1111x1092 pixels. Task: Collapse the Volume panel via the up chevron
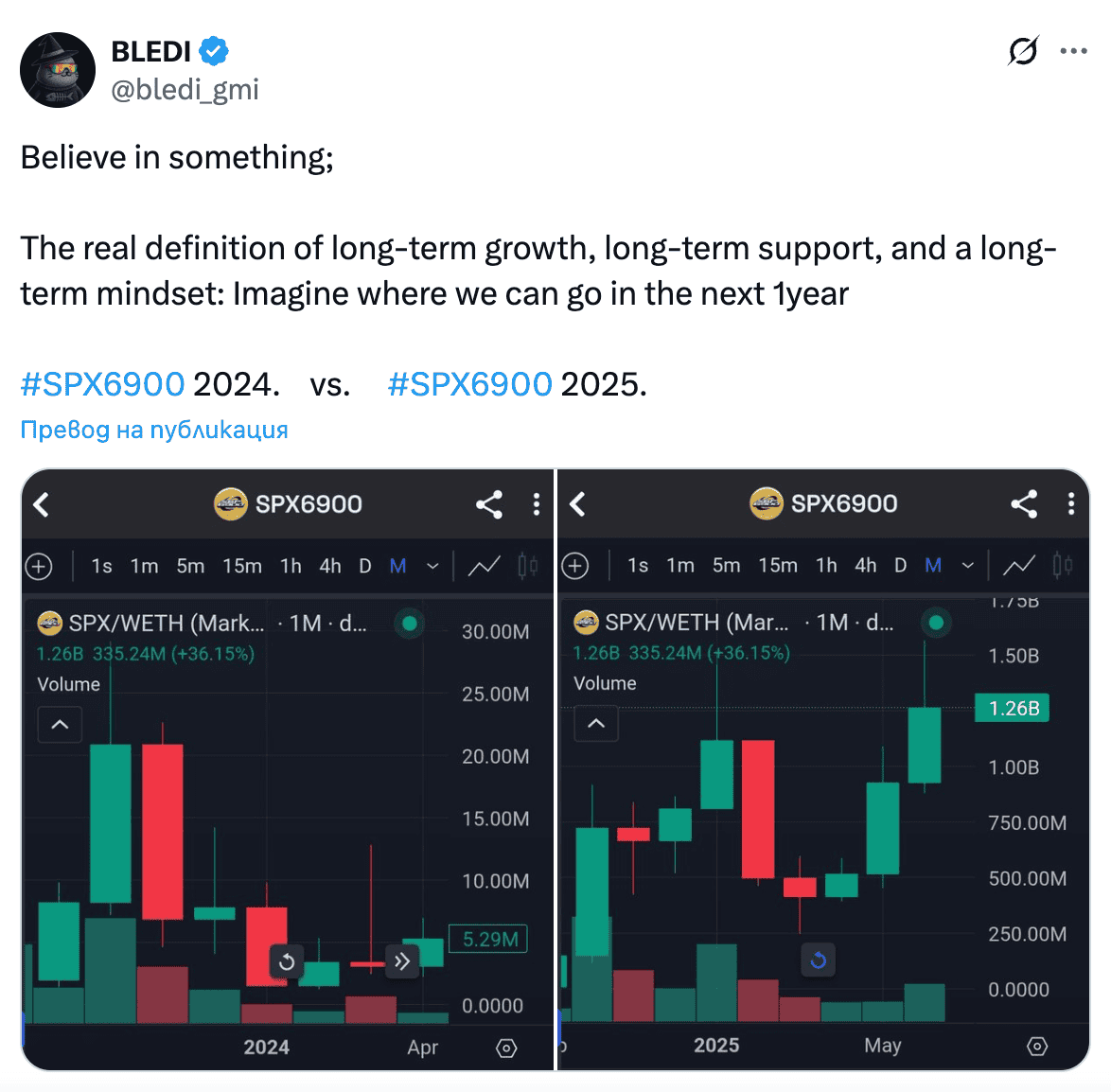click(60, 724)
